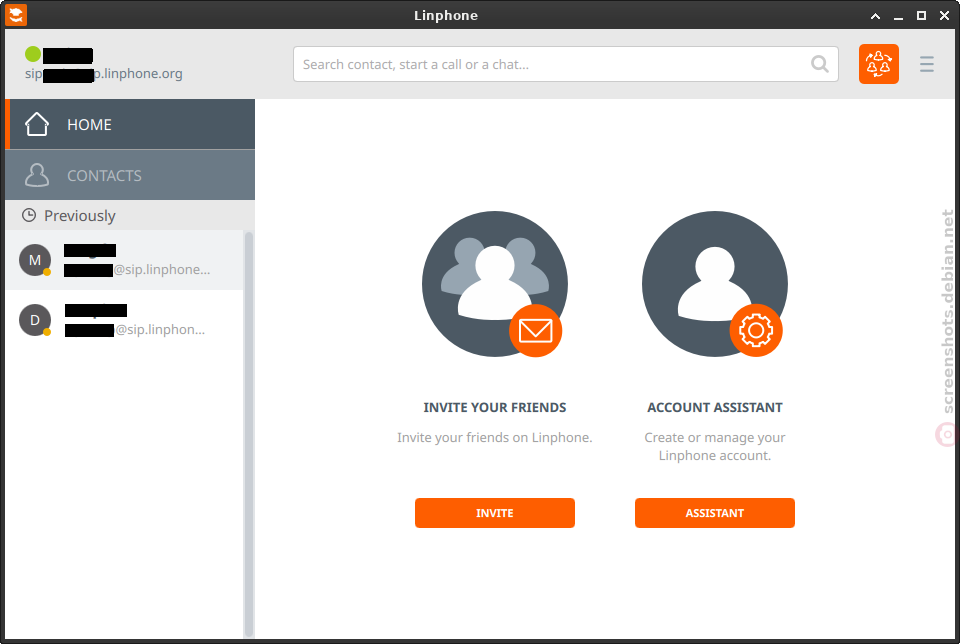Click the green presence status indicator
Screen dimensions: 960x644
coord(33,54)
